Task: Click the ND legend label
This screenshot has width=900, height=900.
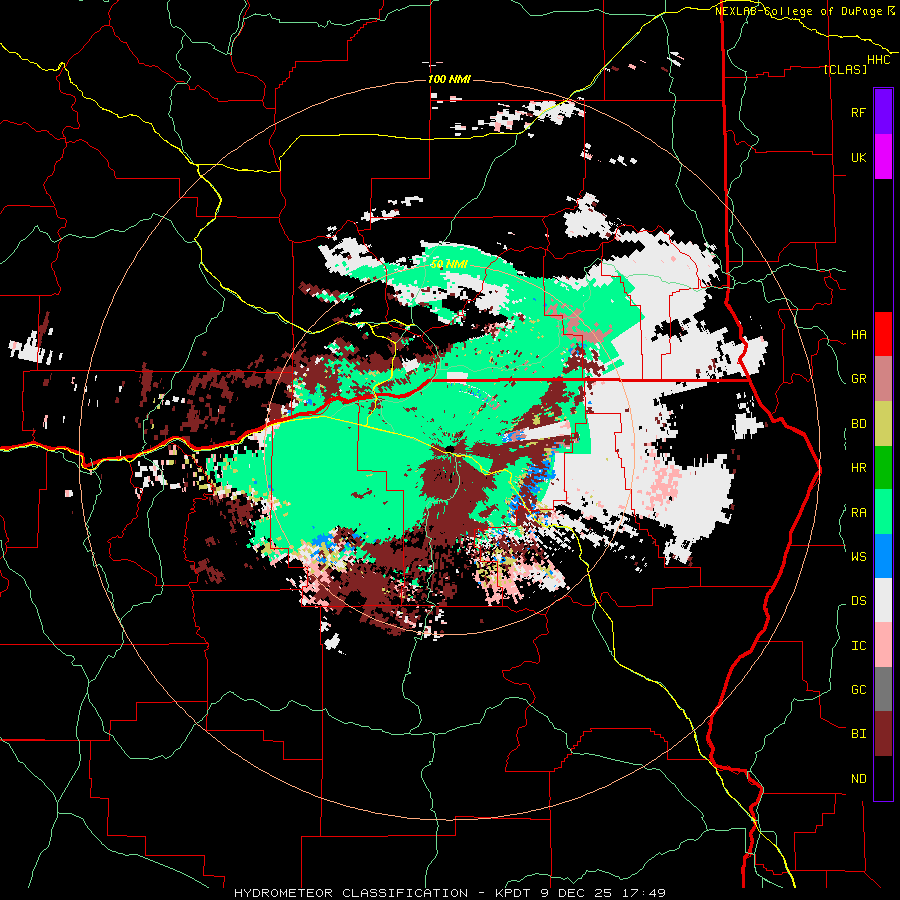Action: [858, 779]
